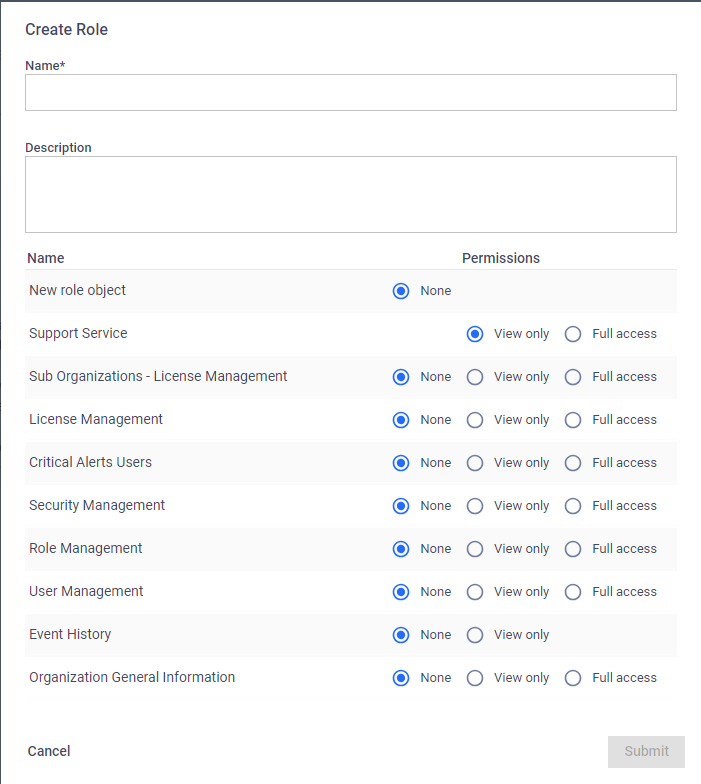Select None for New role object
Screen dimensions: 701x784
coord(400,291)
